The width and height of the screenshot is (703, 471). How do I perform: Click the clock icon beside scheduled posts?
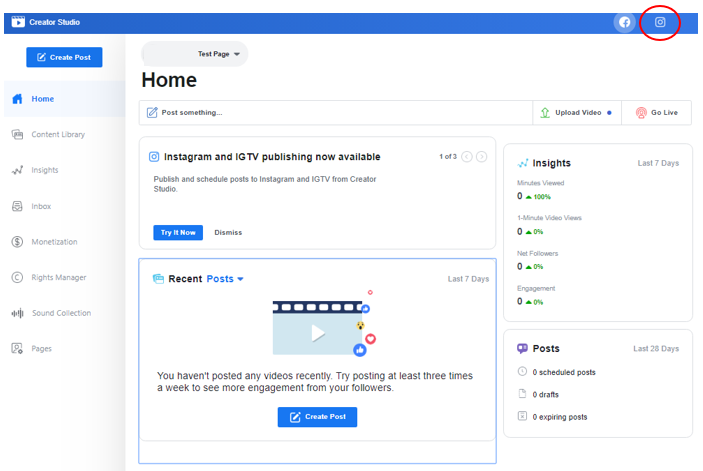(522, 371)
